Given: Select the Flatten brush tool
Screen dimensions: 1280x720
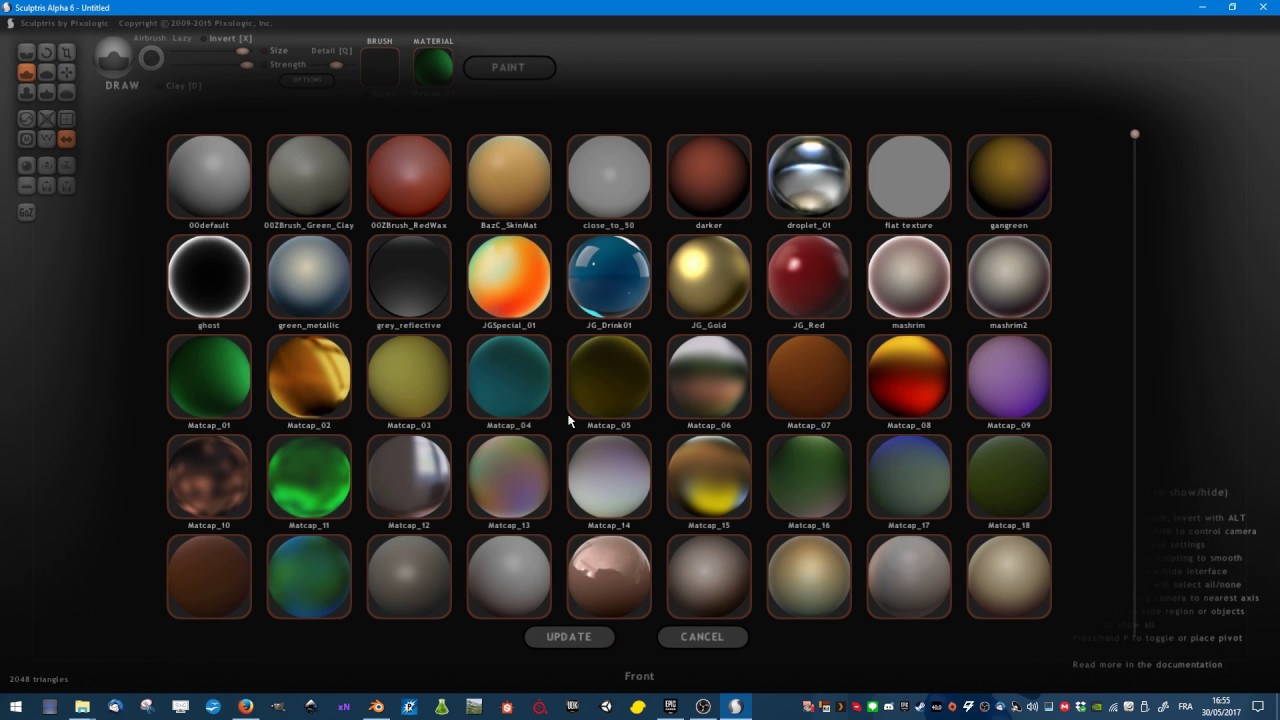Looking at the screenshot, I should click(46, 72).
